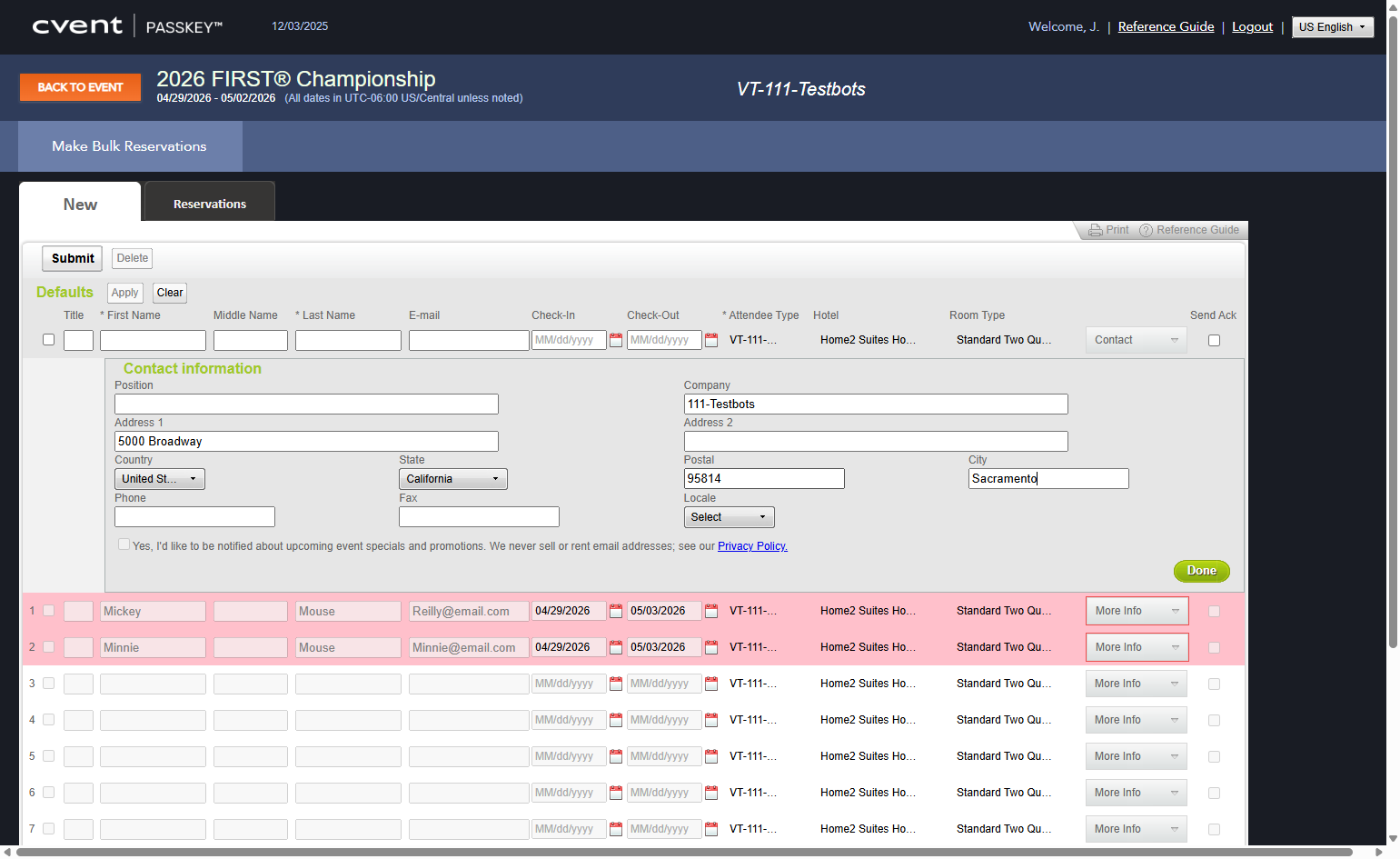Open Check-Out calendar icon in defaults row
Viewport: 1400px width, 859px height.
click(711, 340)
